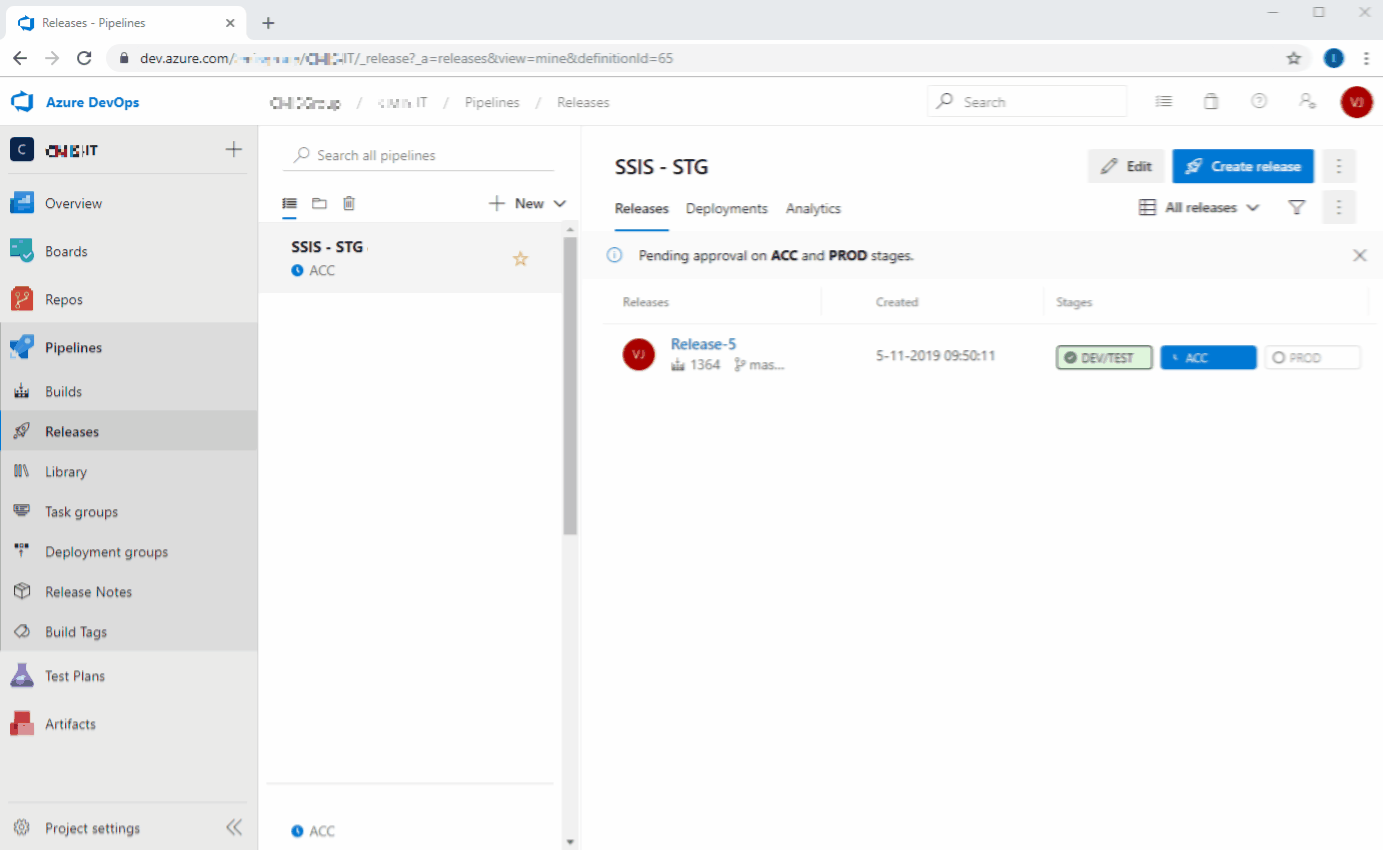Toggle list view for pipelines pane
The height and width of the screenshot is (850, 1383).
pos(289,203)
